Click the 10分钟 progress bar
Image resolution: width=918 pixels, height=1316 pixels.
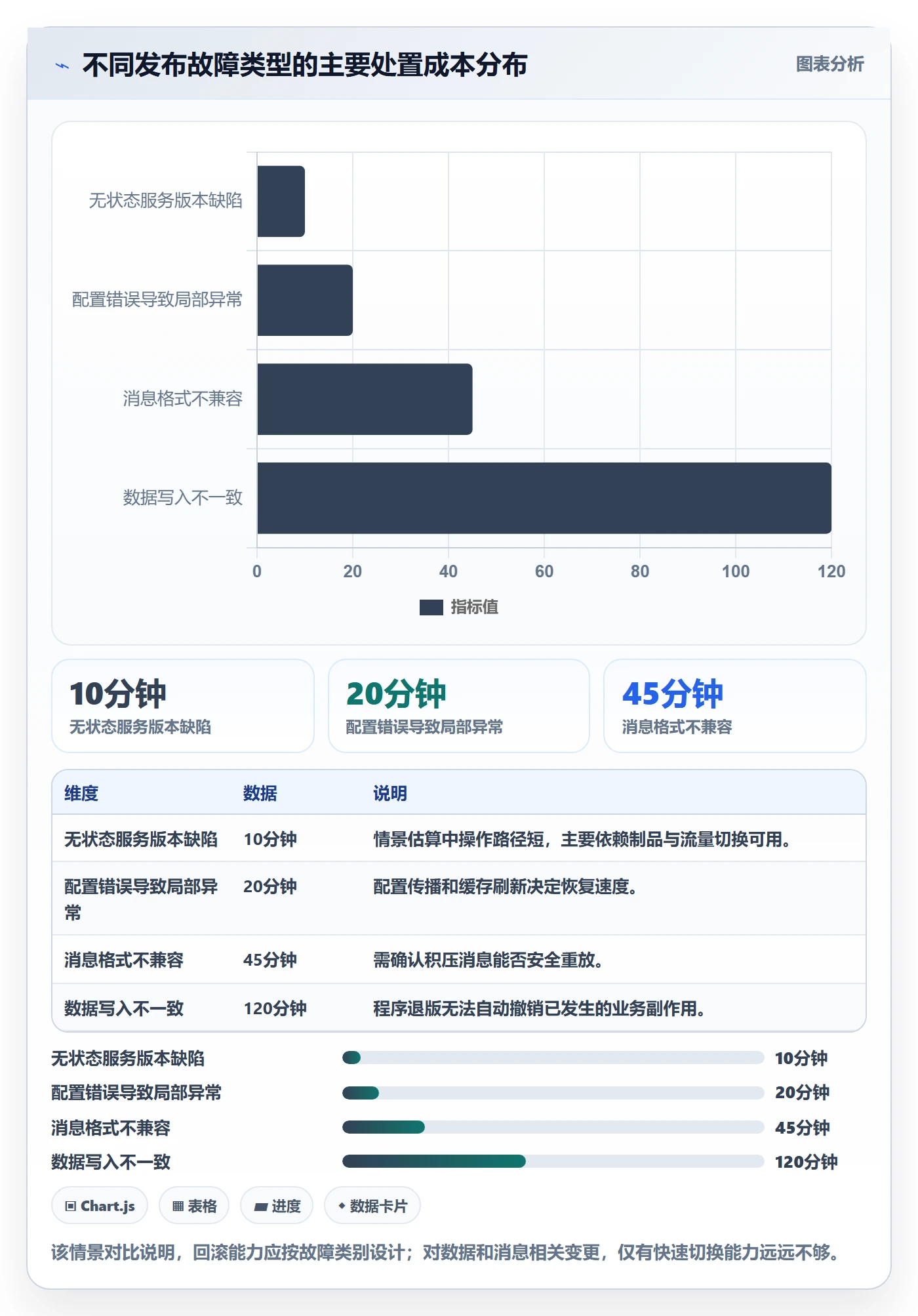coord(553,1058)
